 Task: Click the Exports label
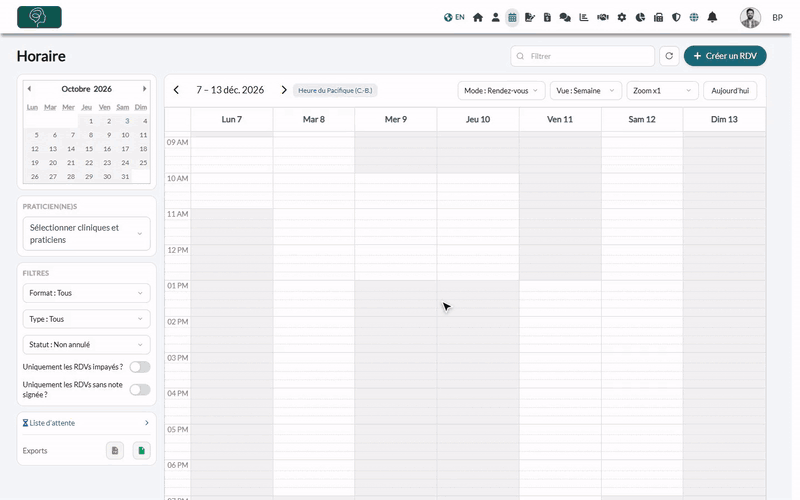(35, 451)
